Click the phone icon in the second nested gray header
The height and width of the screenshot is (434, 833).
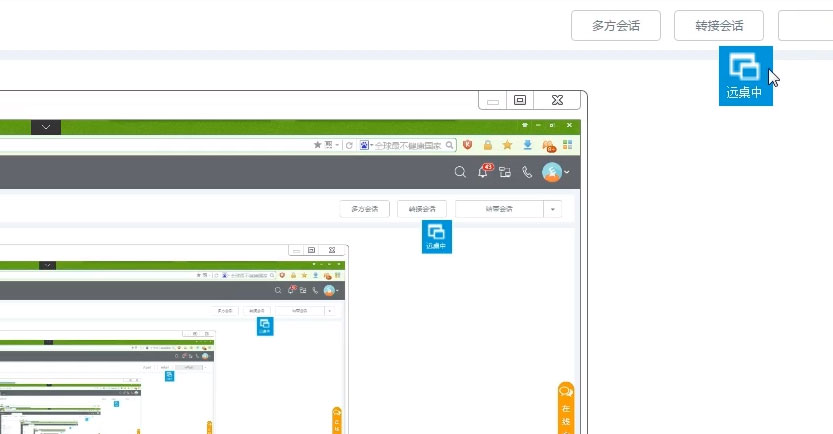315,290
